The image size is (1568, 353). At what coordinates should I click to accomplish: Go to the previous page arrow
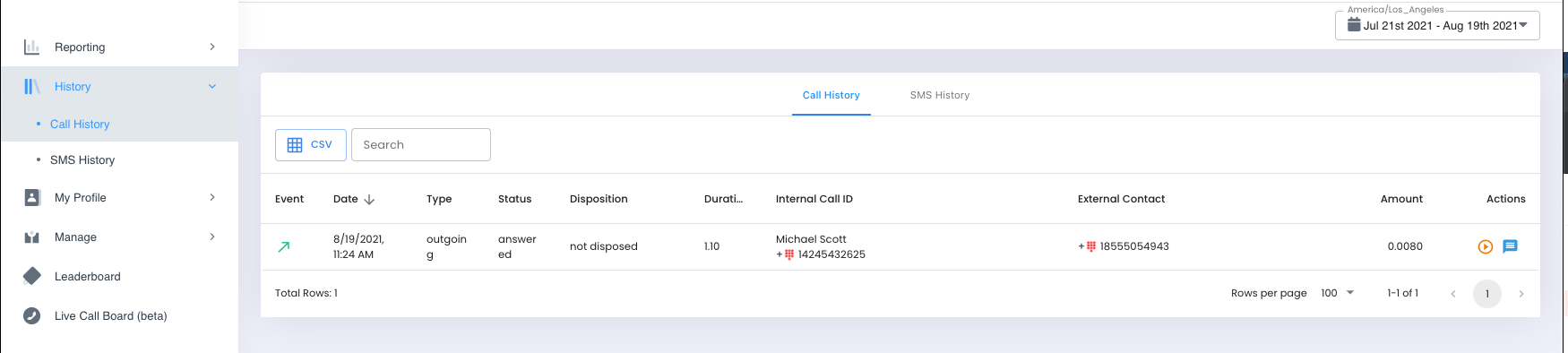click(1452, 294)
